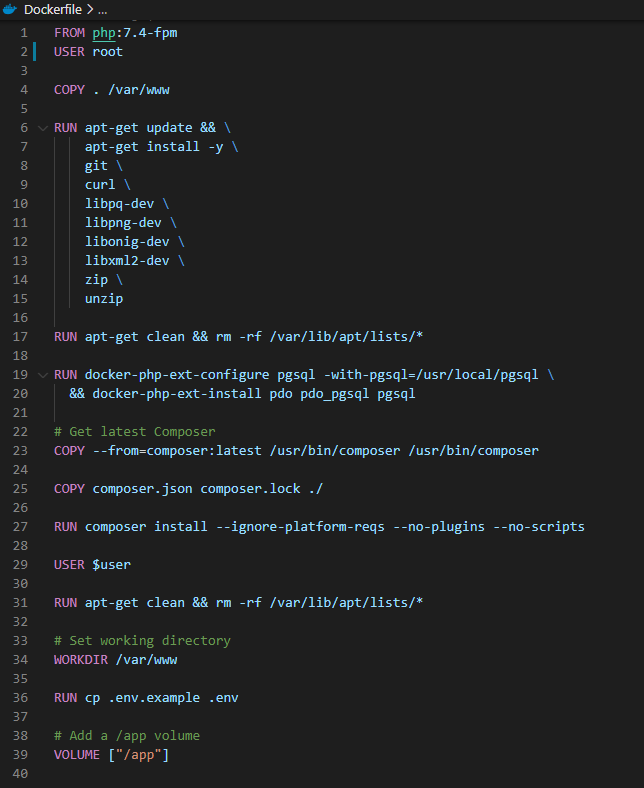Click line number 1 in gutter
Screen dimensions: 644x788
pyautogui.click(x=24, y=33)
